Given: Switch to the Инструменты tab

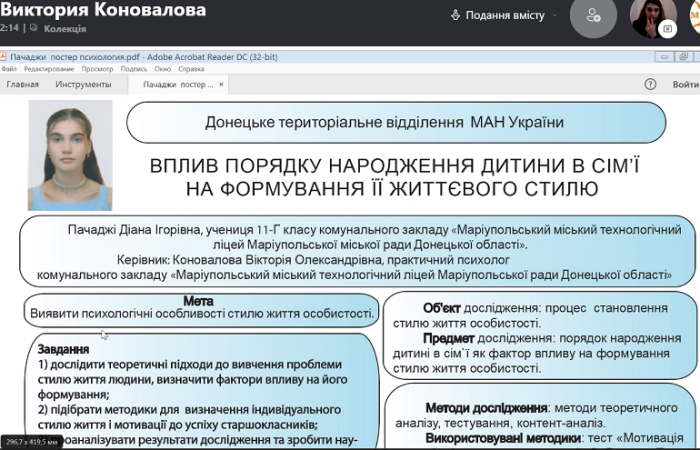Looking at the screenshot, I should [83, 85].
